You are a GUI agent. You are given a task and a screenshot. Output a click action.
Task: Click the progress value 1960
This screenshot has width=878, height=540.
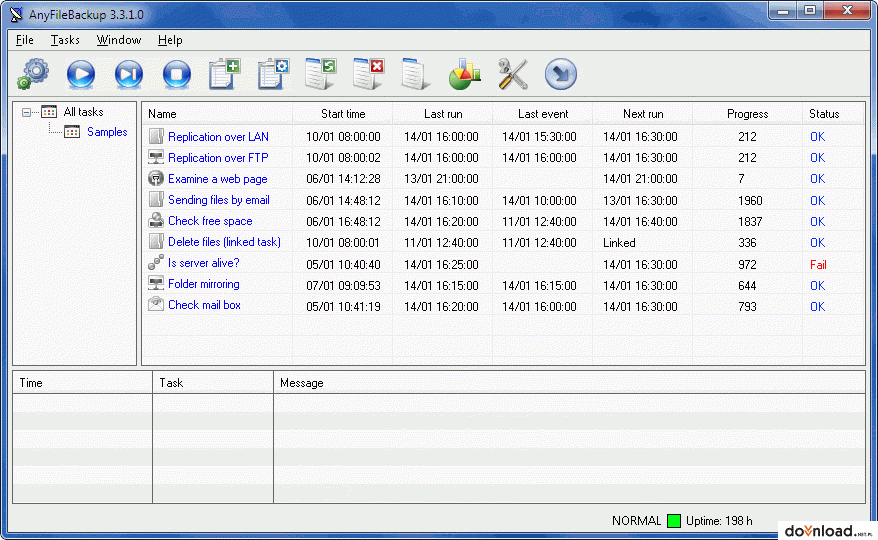tap(750, 201)
